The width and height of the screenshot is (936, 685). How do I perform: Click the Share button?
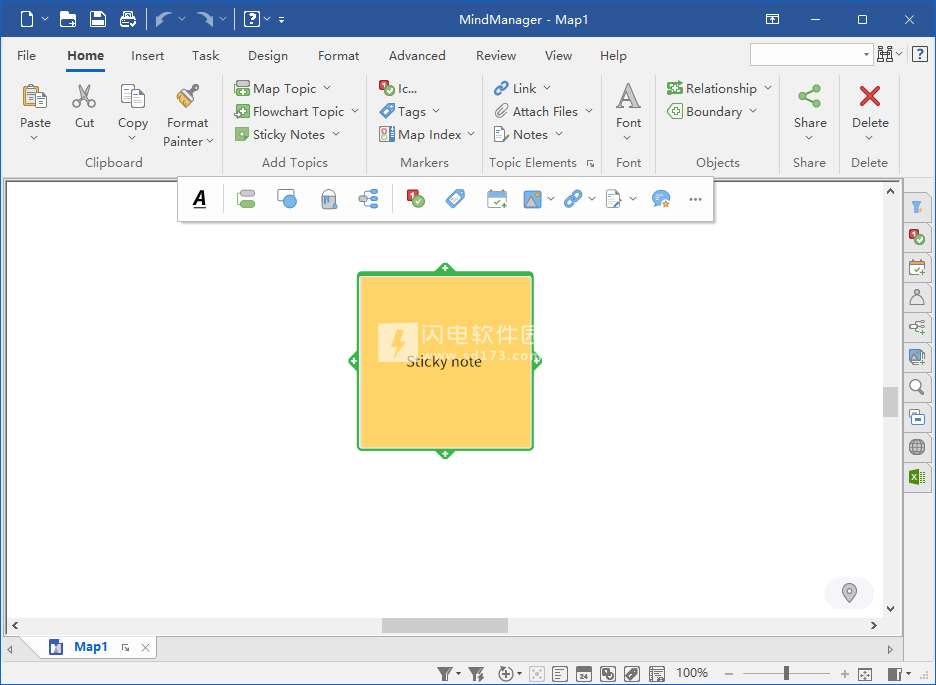tap(810, 113)
